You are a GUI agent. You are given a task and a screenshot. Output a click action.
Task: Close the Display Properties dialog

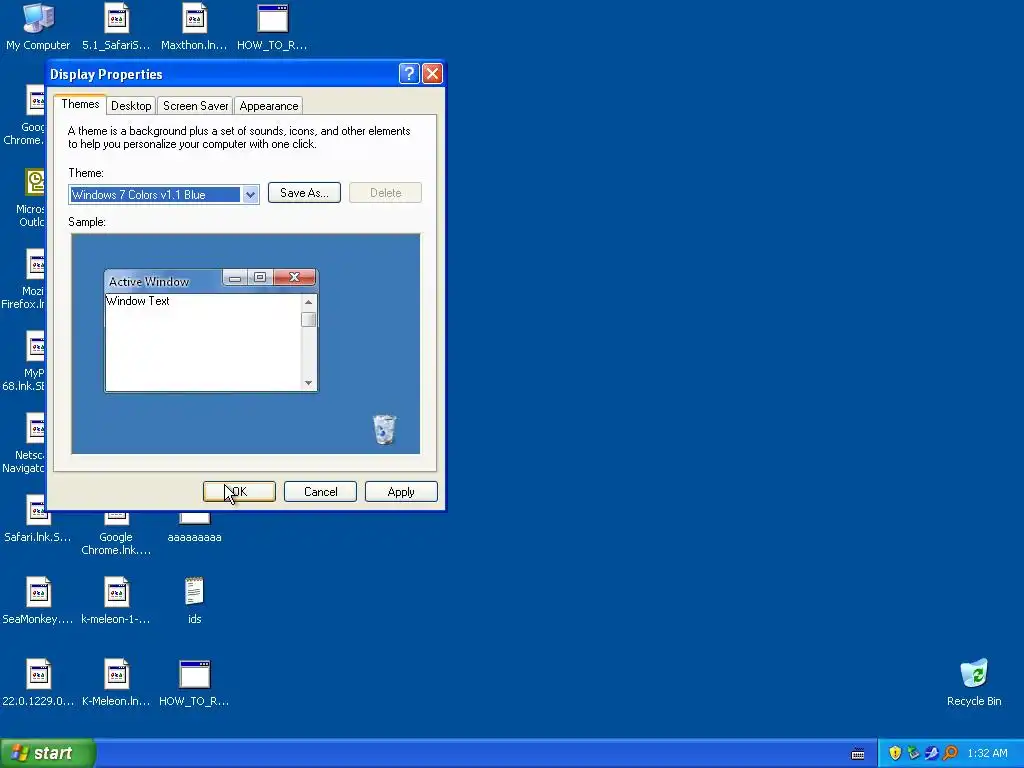(x=432, y=74)
